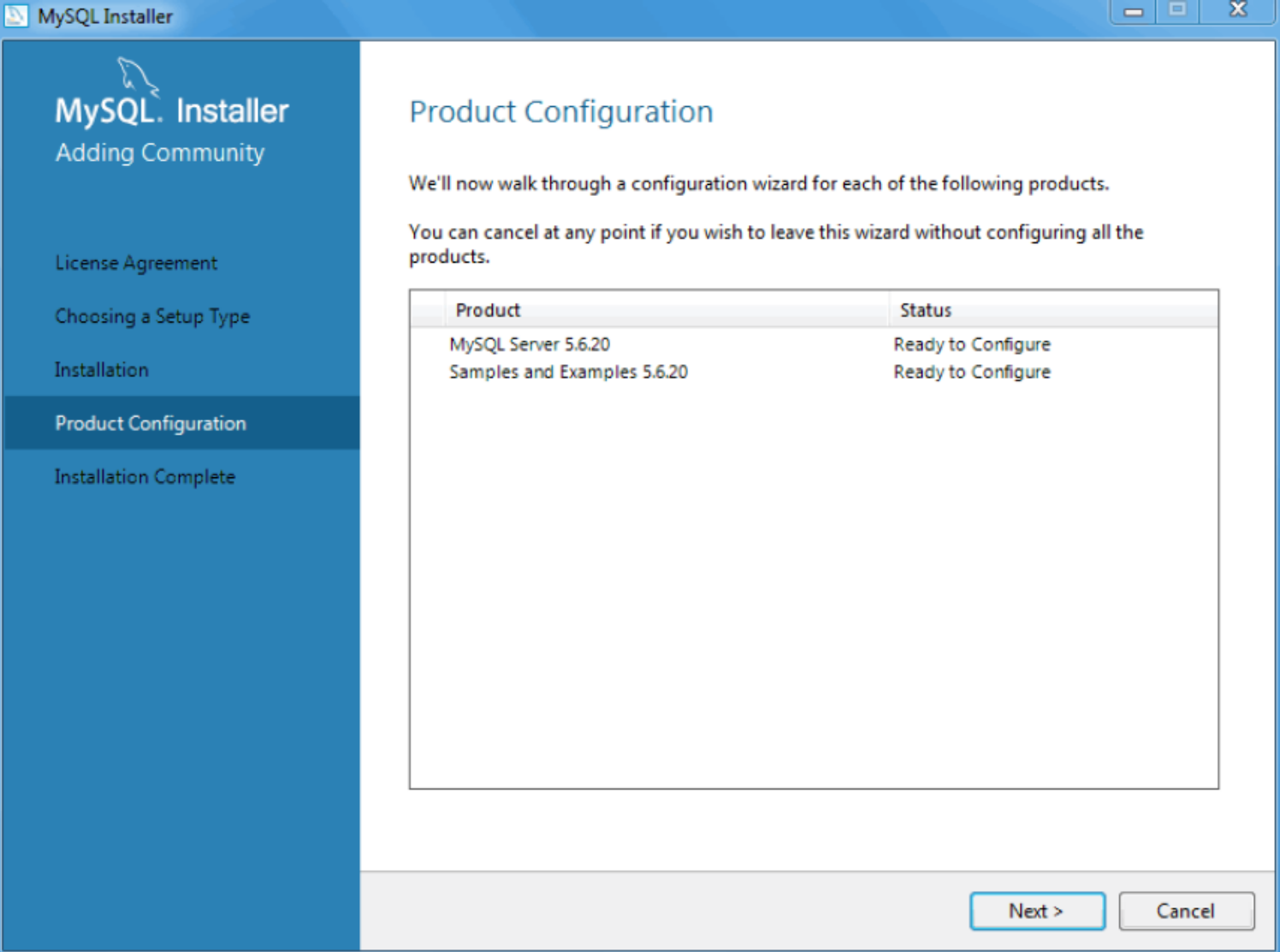
Task: Click Ready to Configure status for MySQL Server
Action: 970,344
